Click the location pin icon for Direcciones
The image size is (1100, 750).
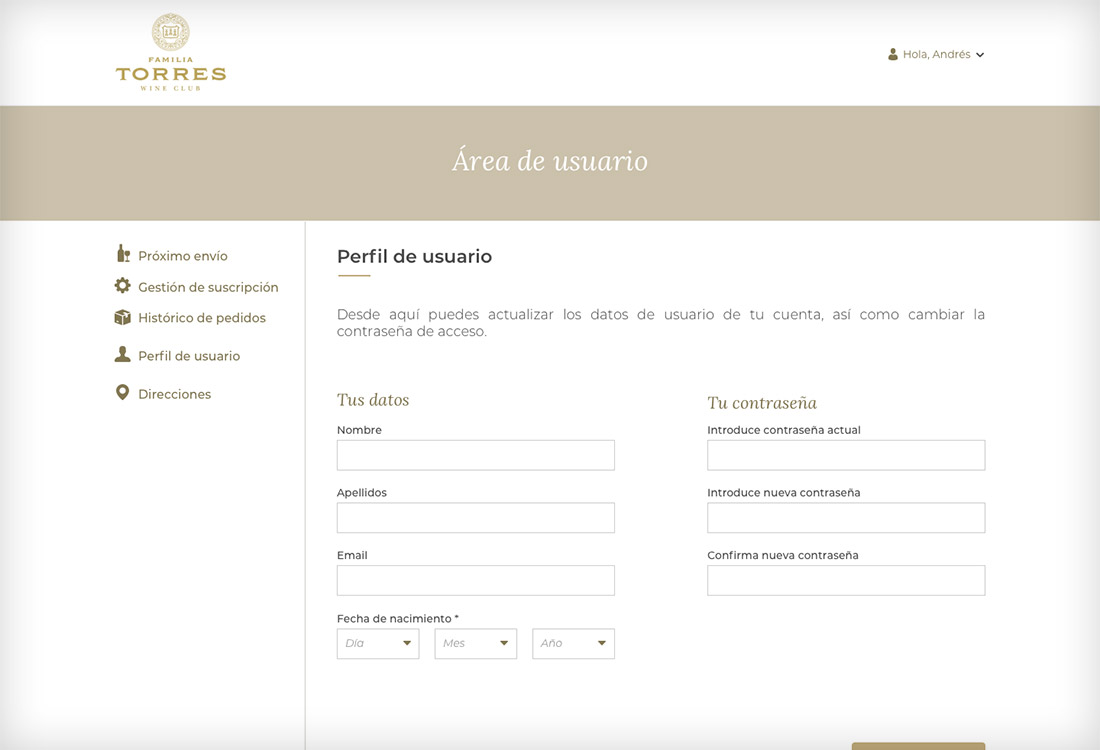pyautogui.click(x=123, y=393)
